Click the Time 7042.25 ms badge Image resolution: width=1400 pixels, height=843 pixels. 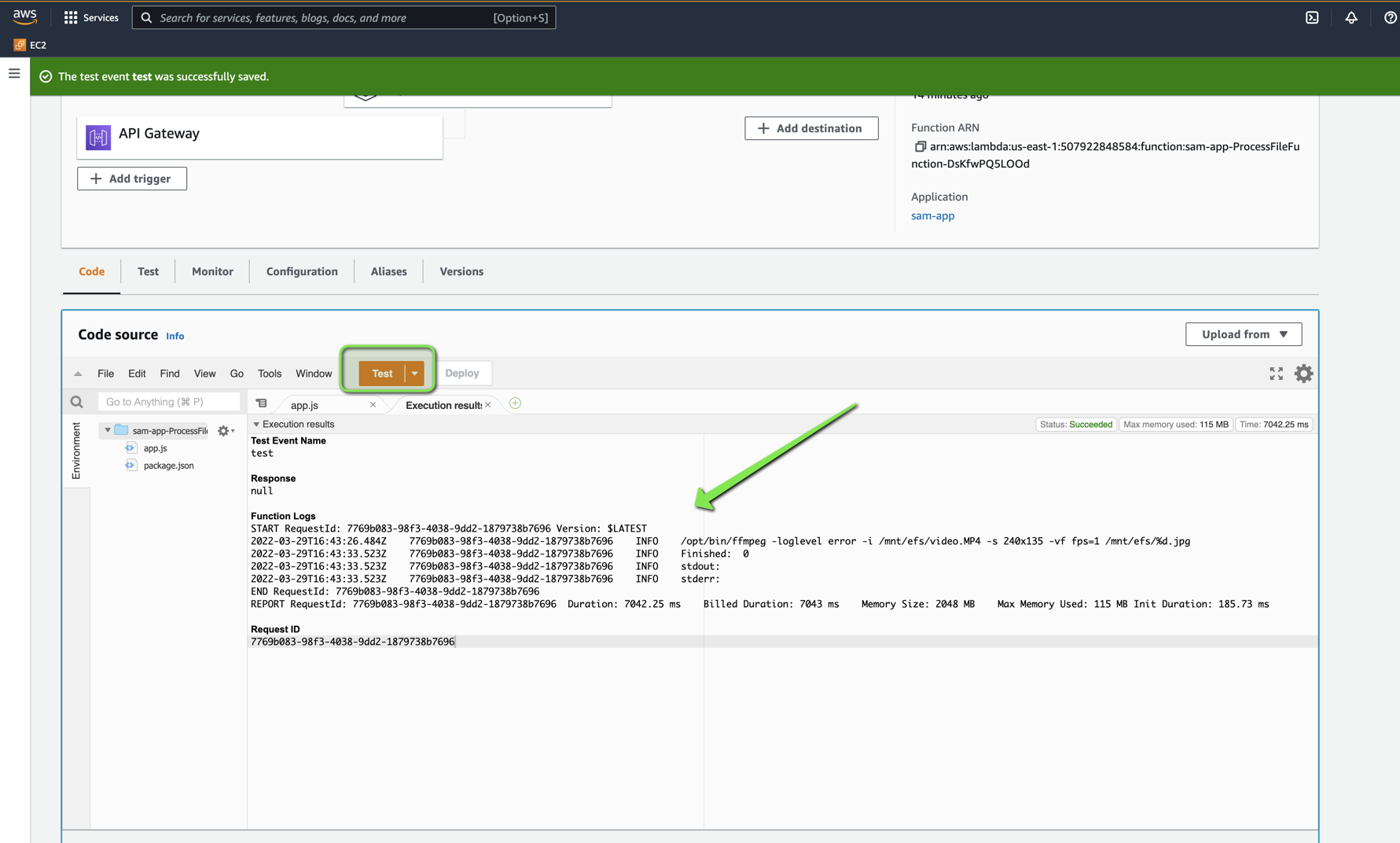[x=1273, y=425]
